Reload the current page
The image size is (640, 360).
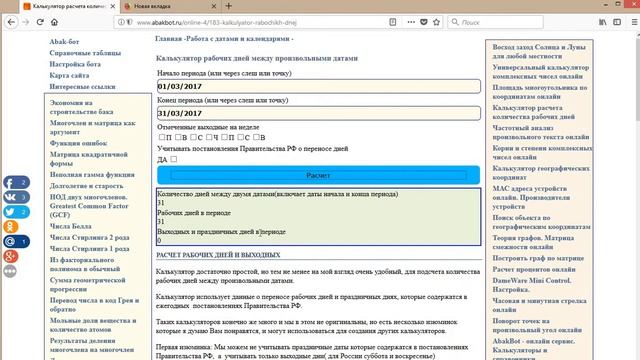40,22
